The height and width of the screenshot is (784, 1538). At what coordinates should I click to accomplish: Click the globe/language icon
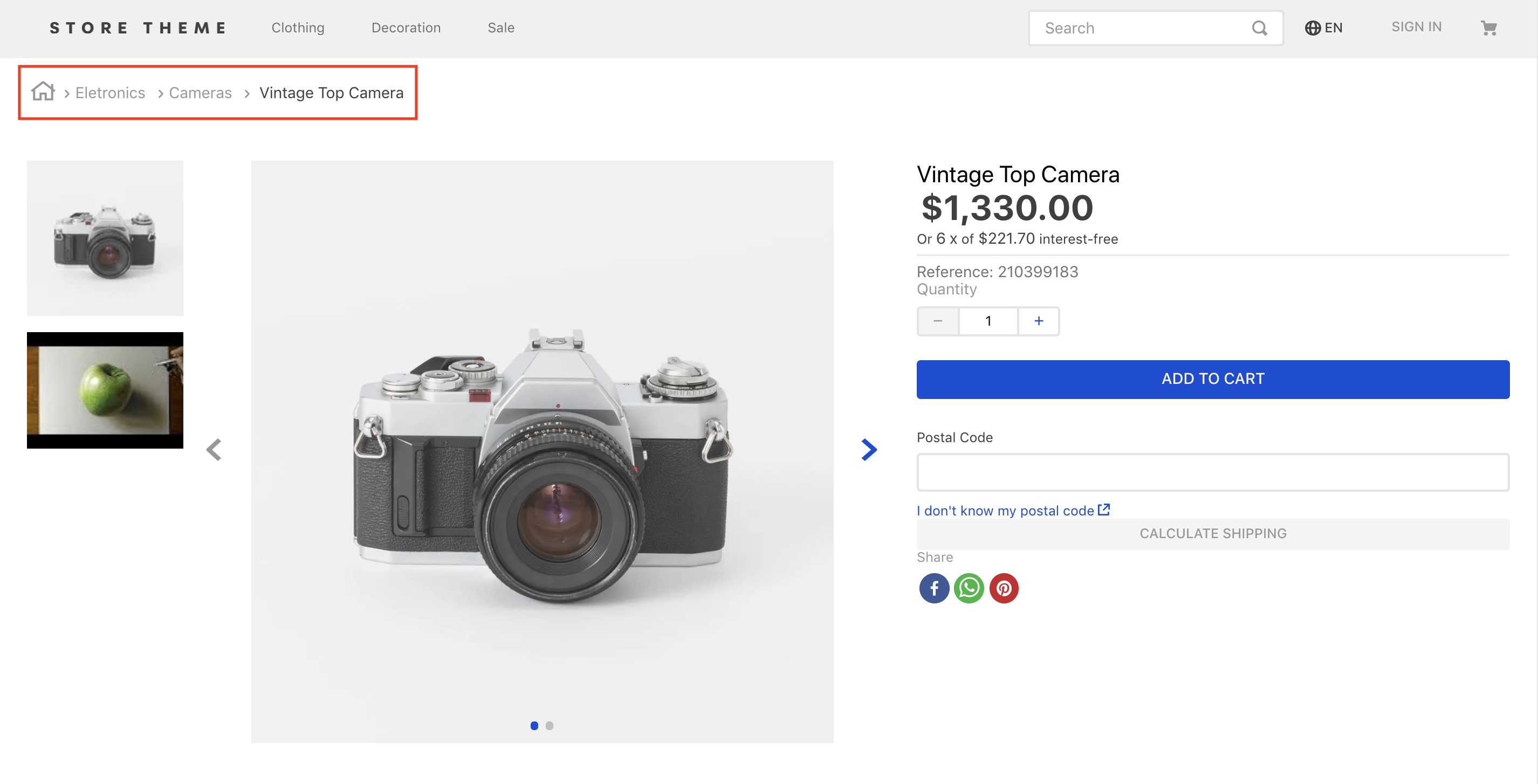coord(1311,28)
